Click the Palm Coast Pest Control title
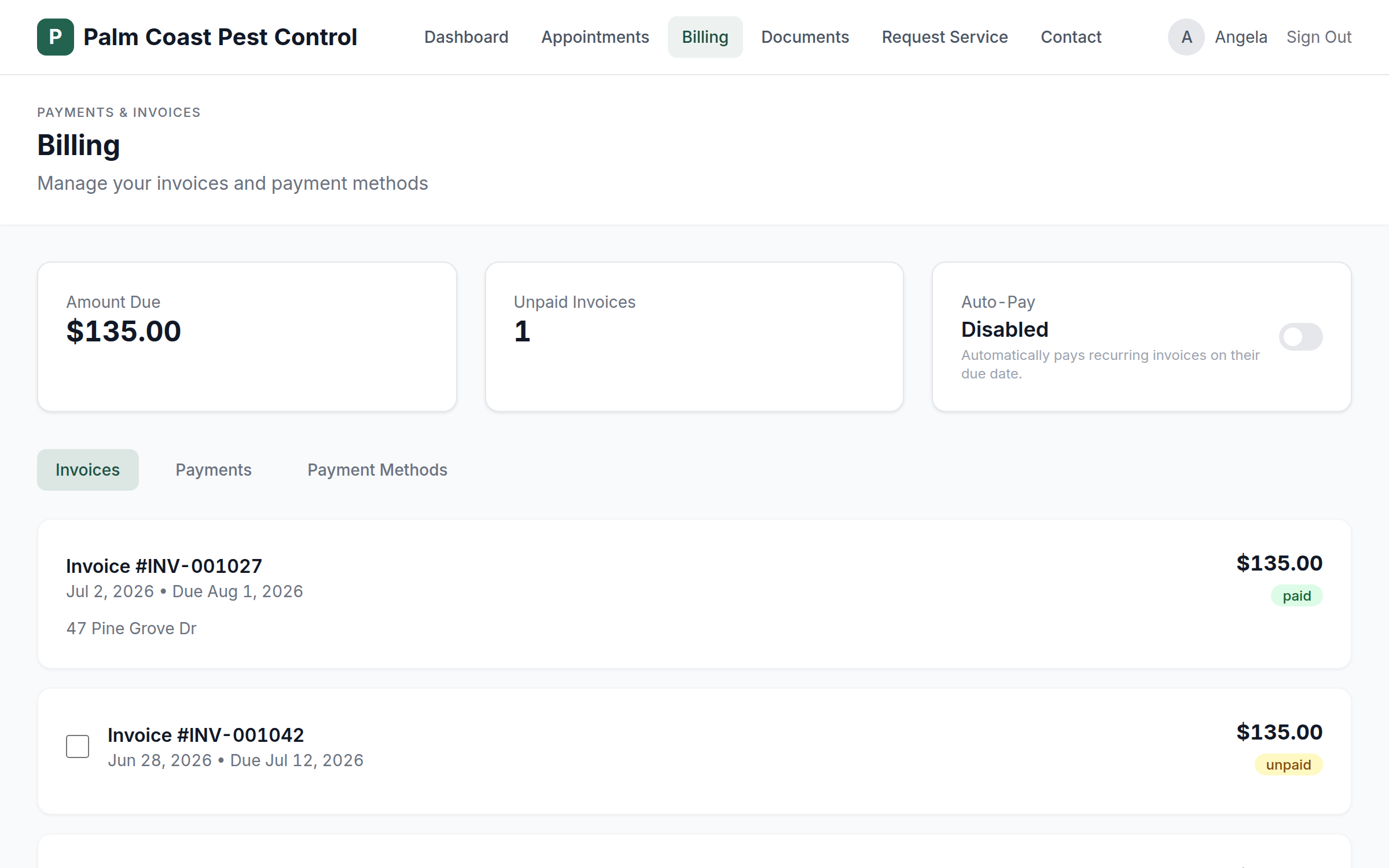Screen dimensions: 1389x868 point(220,37)
